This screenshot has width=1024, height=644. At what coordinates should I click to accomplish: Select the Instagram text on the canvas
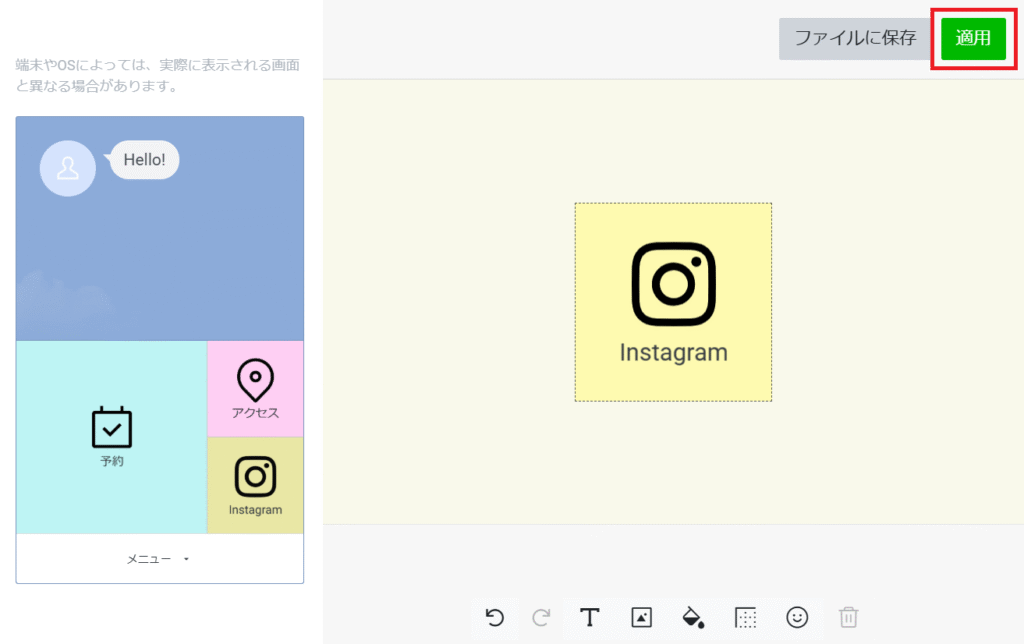[x=673, y=353]
